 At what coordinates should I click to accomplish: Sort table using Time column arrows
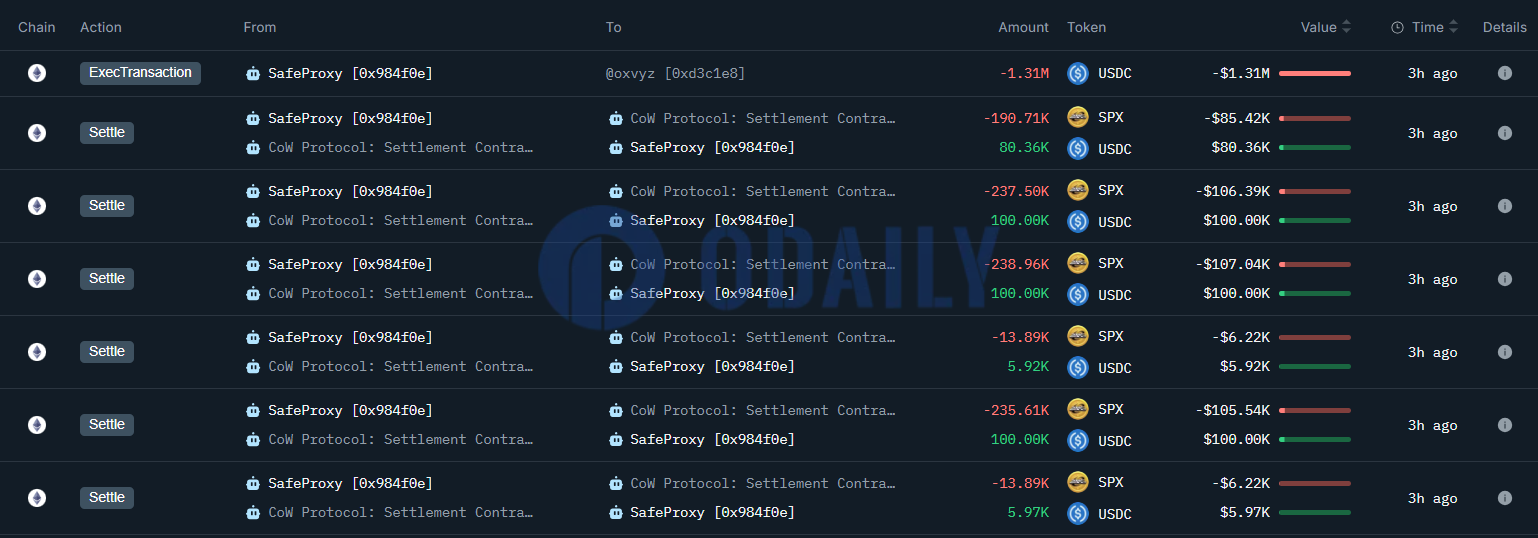(1454, 27)
